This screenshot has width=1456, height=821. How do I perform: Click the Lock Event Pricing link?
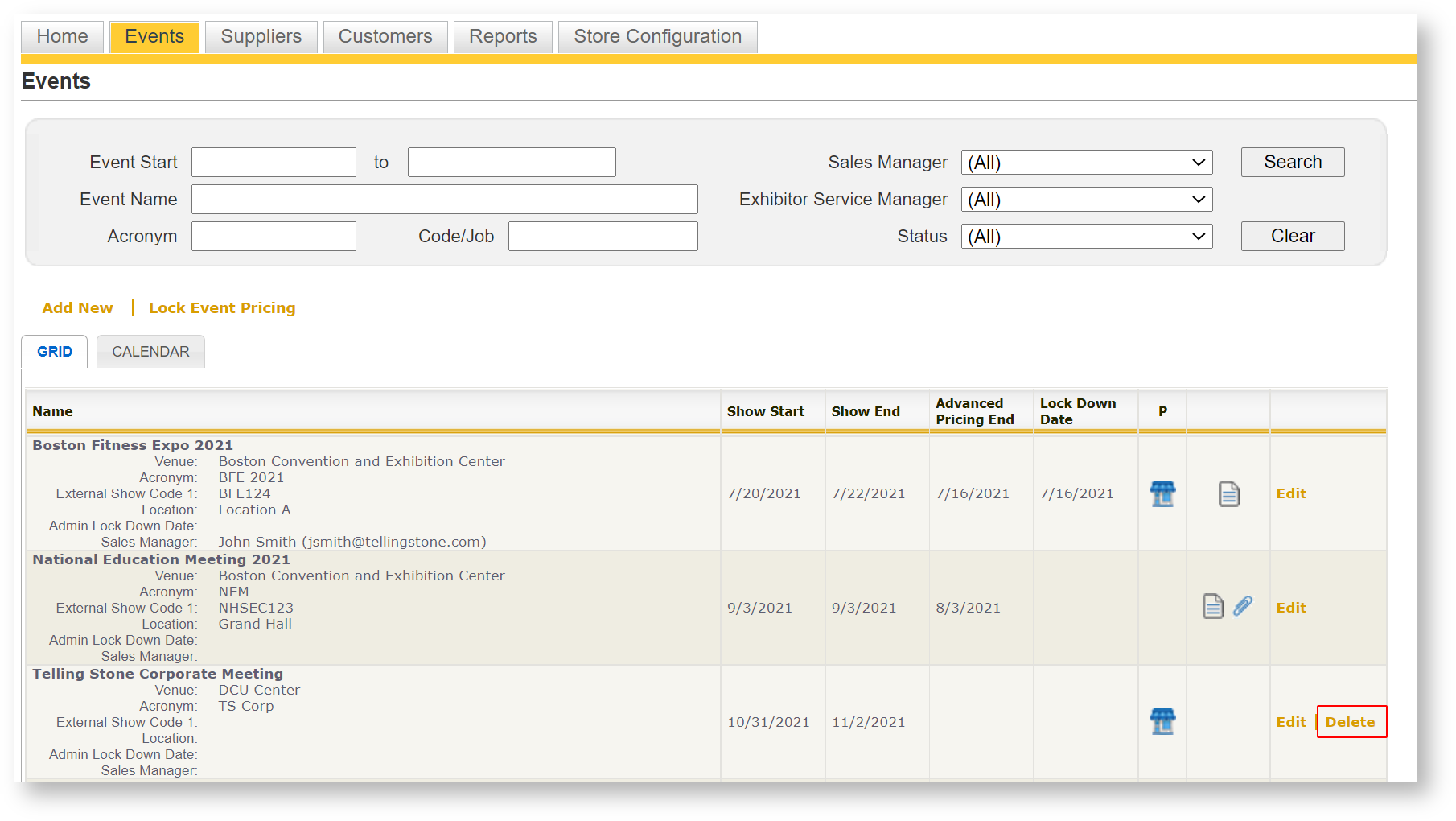[222, 308]
